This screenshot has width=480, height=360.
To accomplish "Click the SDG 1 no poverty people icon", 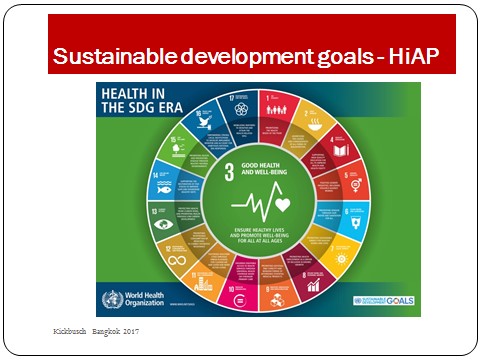I will (x=276, y=109).
